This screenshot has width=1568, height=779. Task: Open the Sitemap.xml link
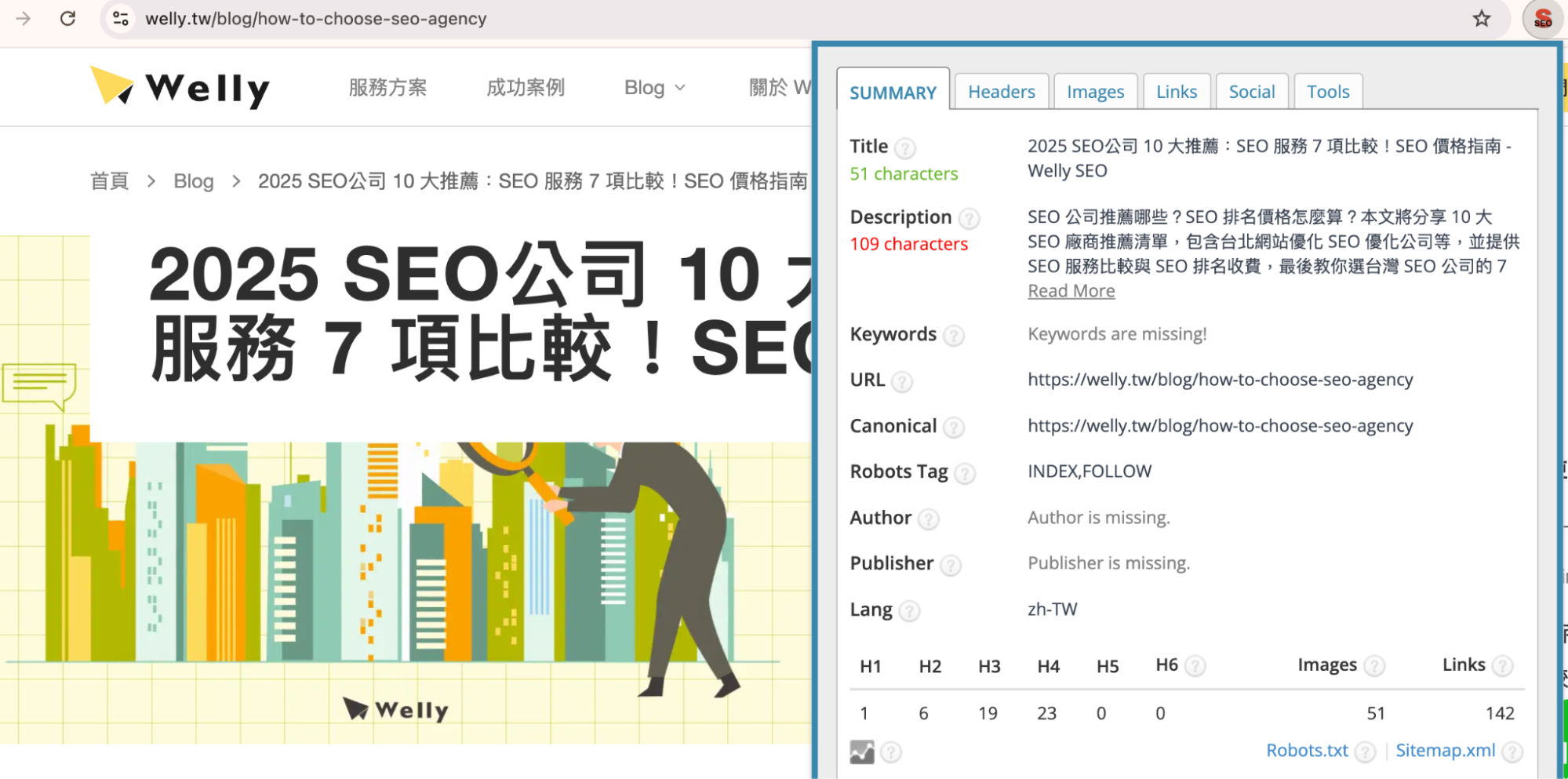[1446, 751]
